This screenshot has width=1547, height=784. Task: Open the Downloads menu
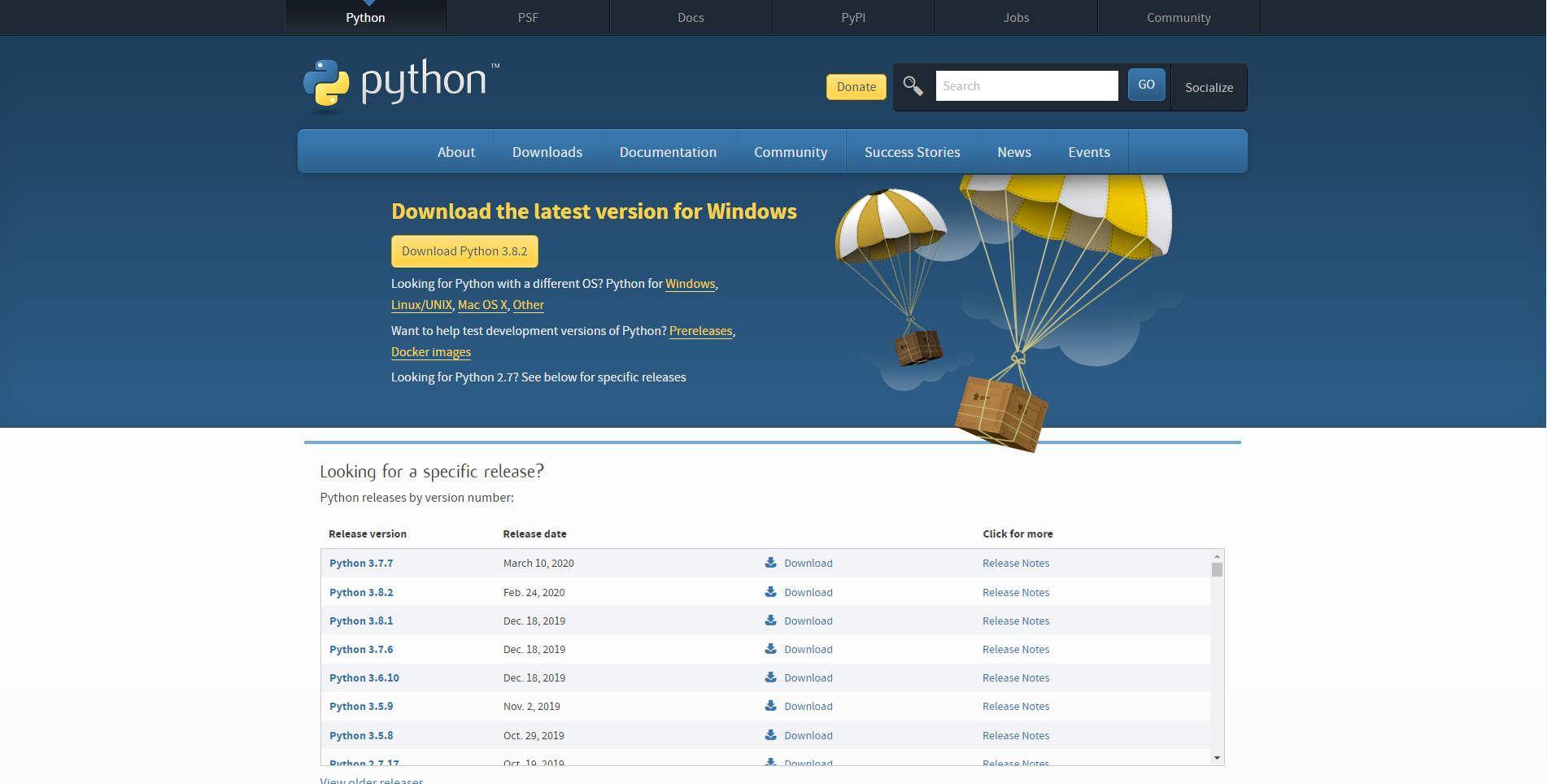click(x=547, y=152)
